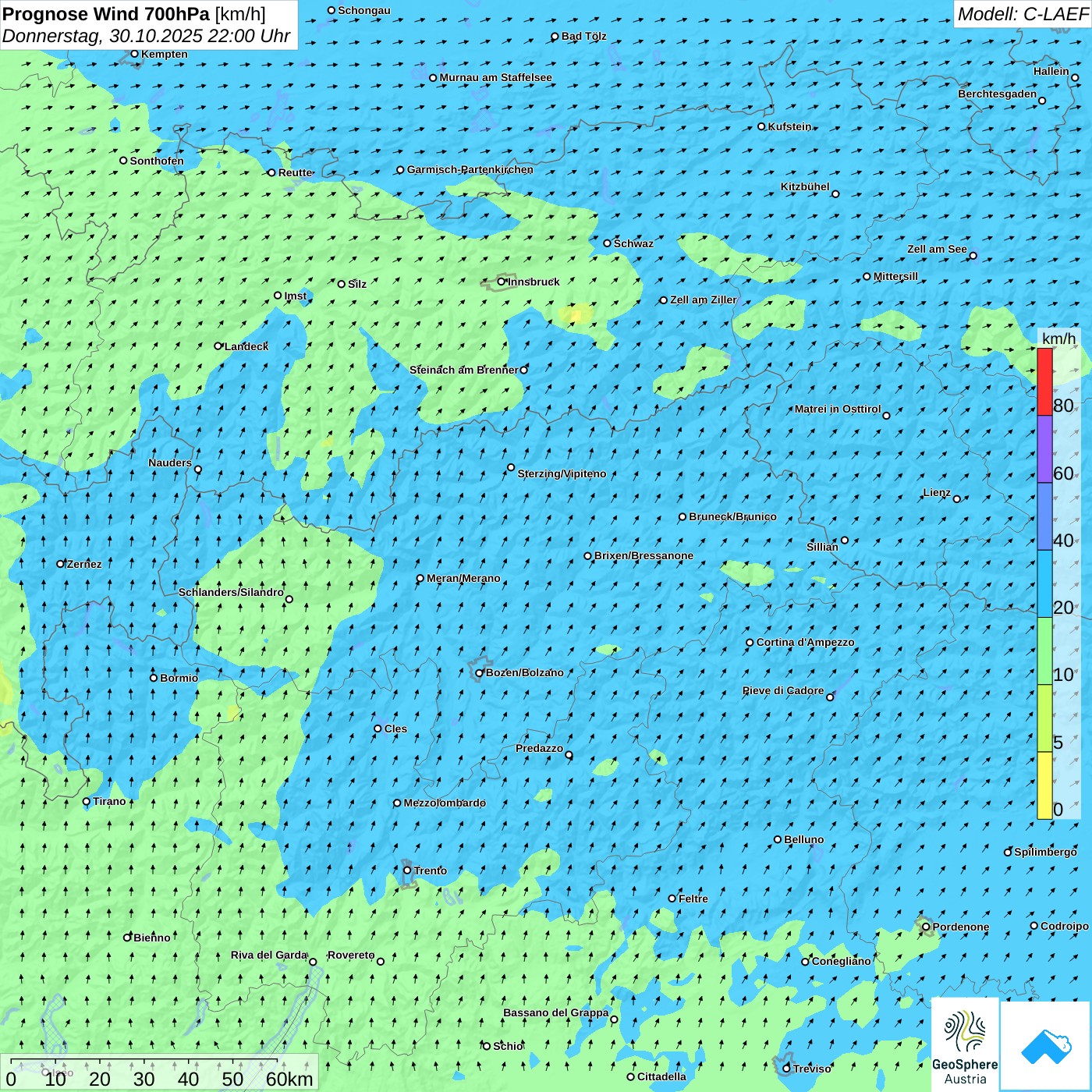The height and width of the screenshot is (1092, 1092).
Task: Click the yellow segment of the legend
Action: [1044, 785]
